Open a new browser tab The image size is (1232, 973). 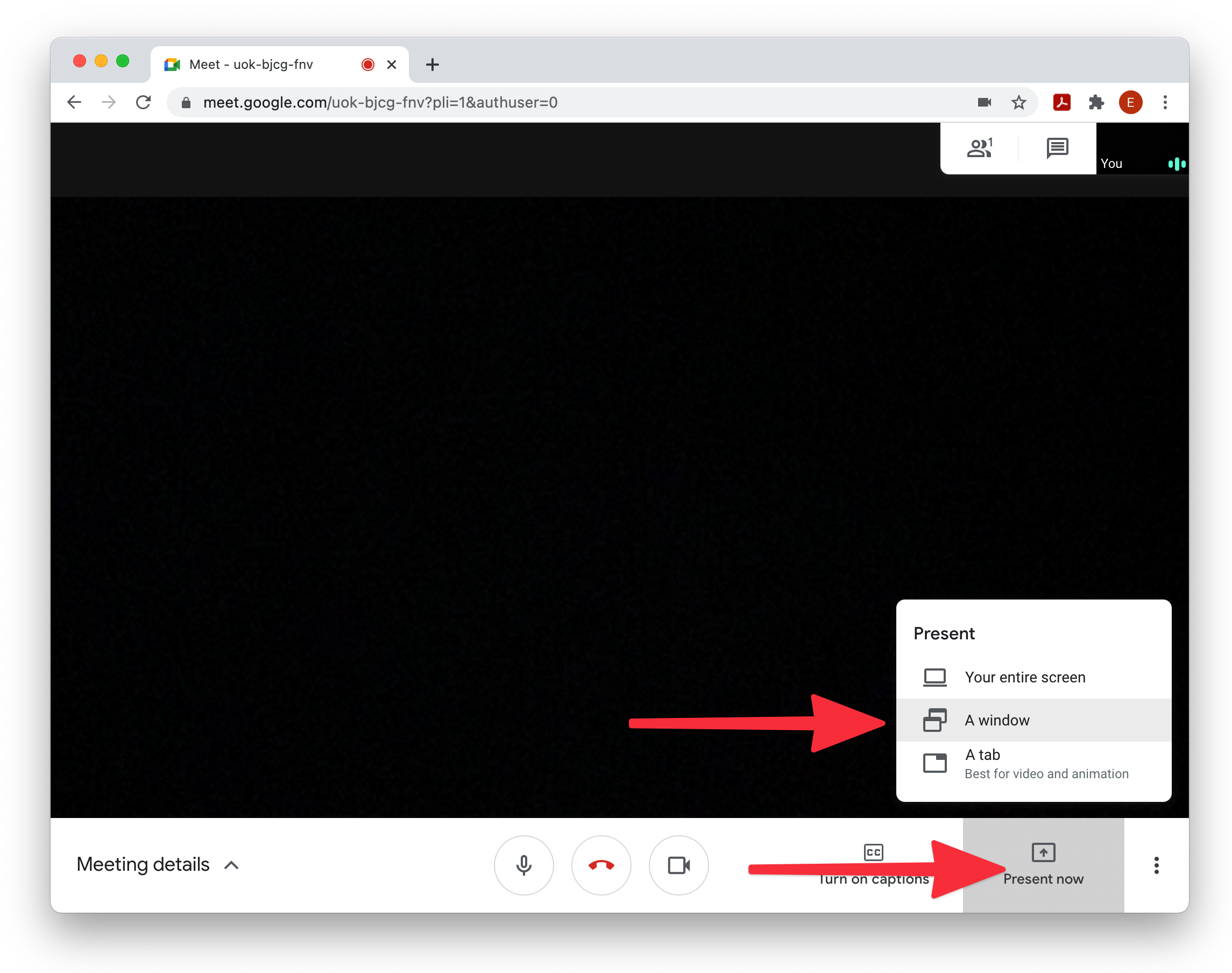pos(433,65)
